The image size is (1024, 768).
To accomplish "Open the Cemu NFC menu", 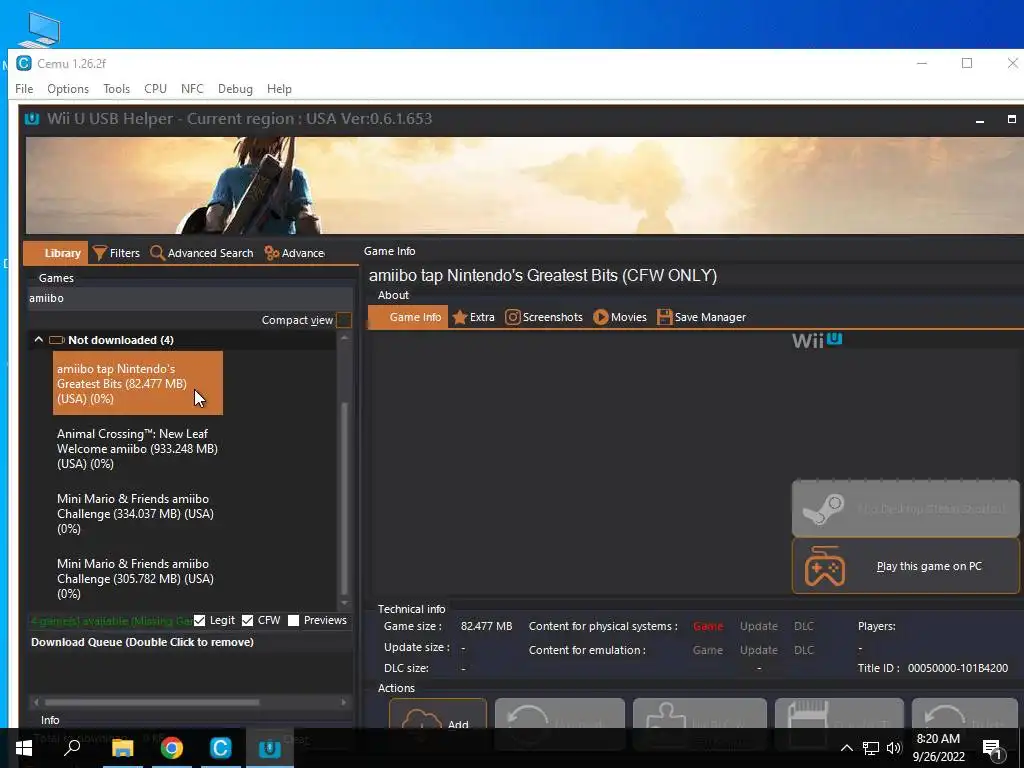I will pos(192,89).
